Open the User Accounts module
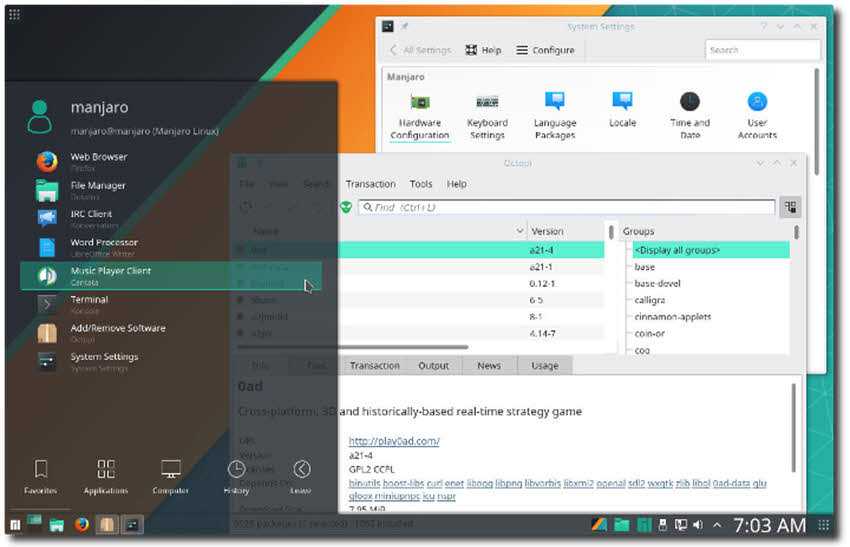850x547 pixels. [x=757, y=115]
